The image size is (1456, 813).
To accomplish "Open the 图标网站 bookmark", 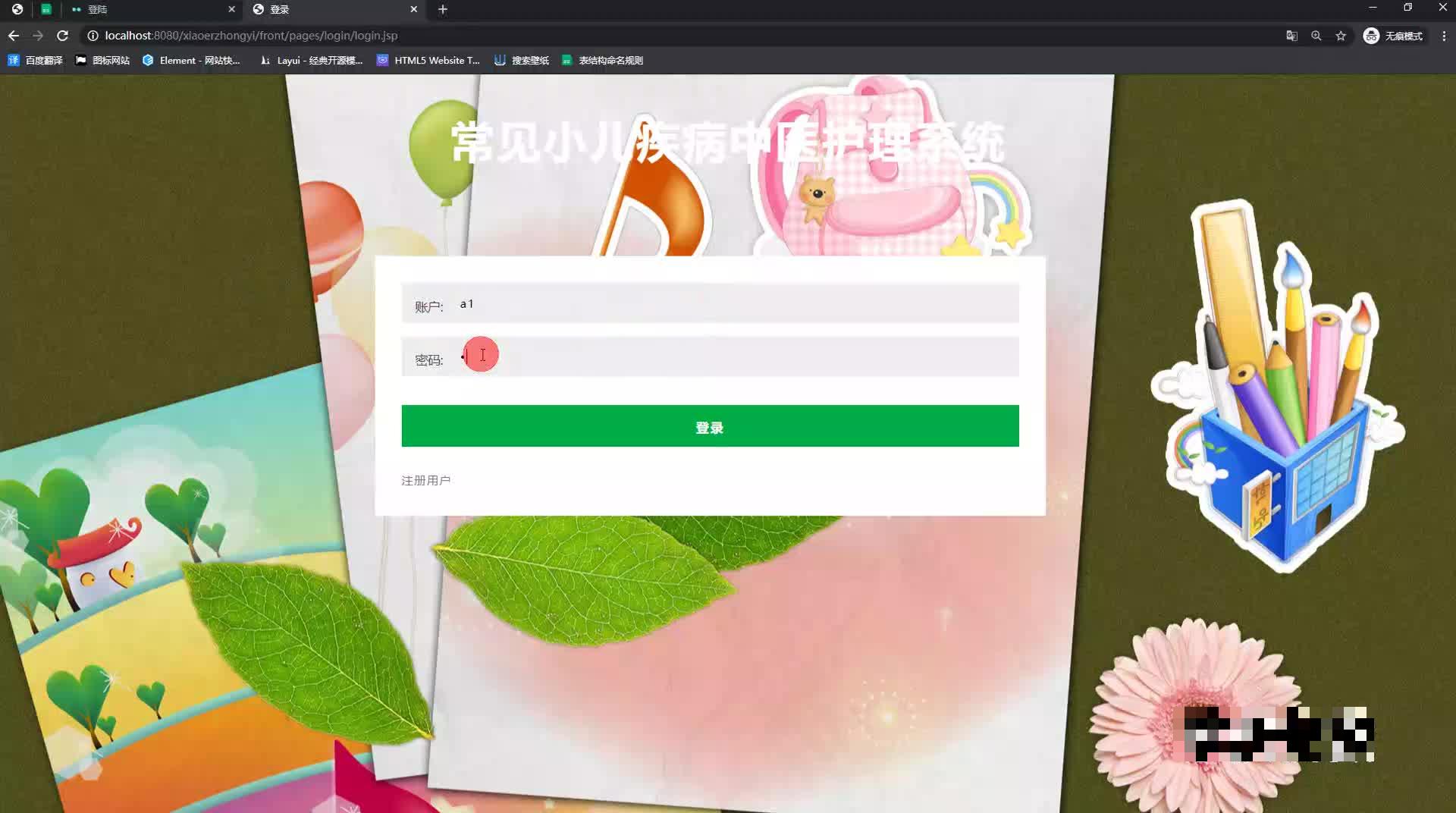I will click(102, 61).
